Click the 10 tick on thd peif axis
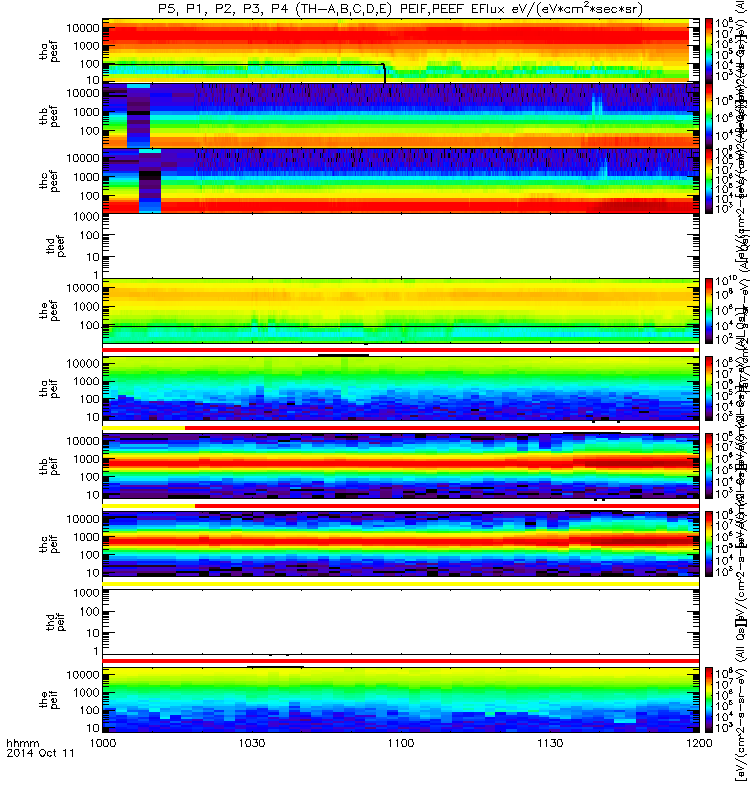 pos(93,633)
